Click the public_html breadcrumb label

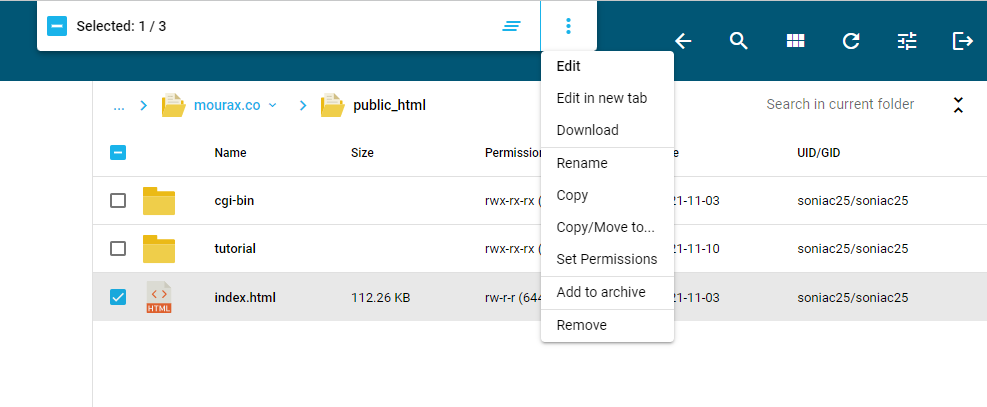tap(390, 105)
